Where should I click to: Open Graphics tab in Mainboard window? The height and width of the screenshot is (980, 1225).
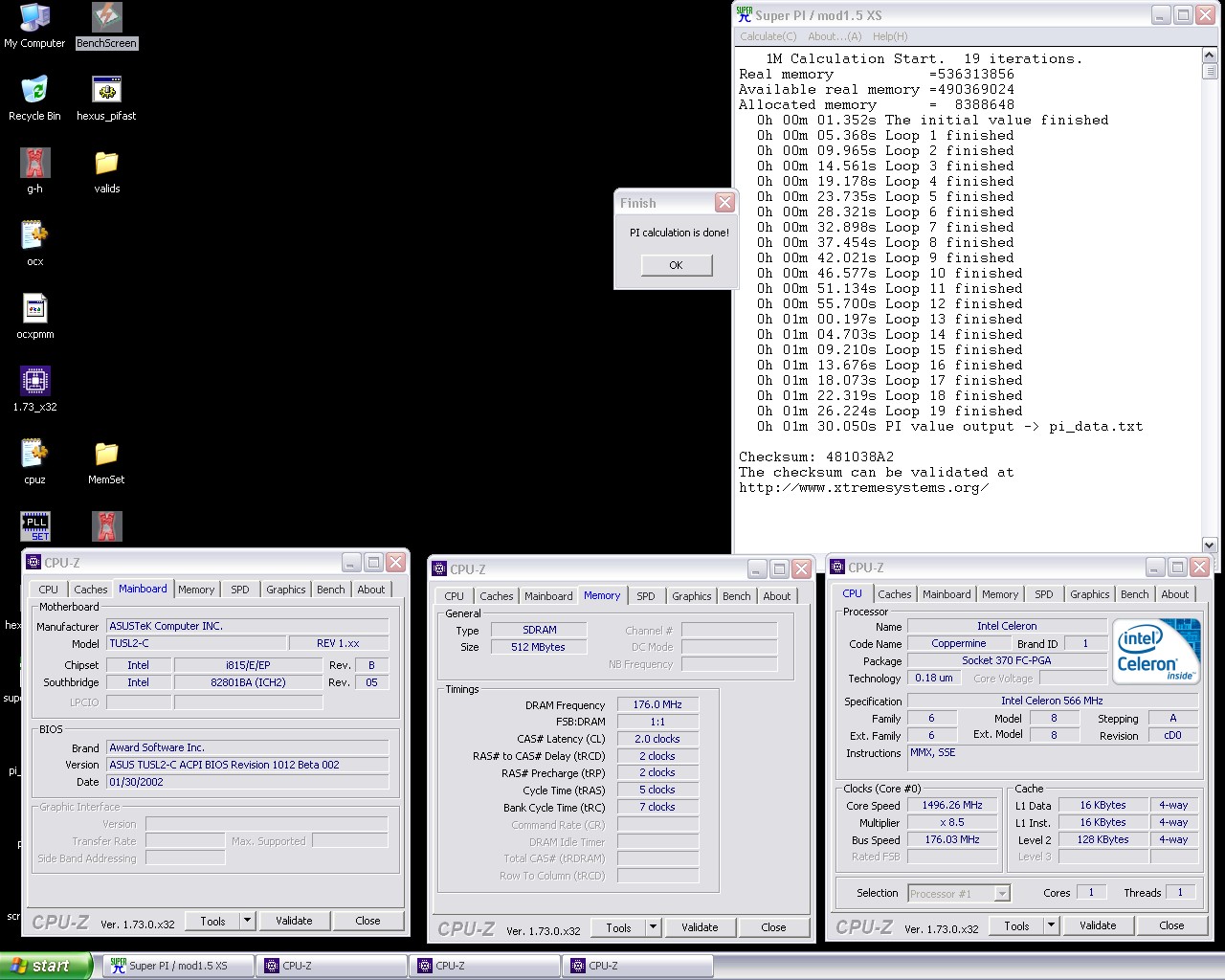[286, 590]
